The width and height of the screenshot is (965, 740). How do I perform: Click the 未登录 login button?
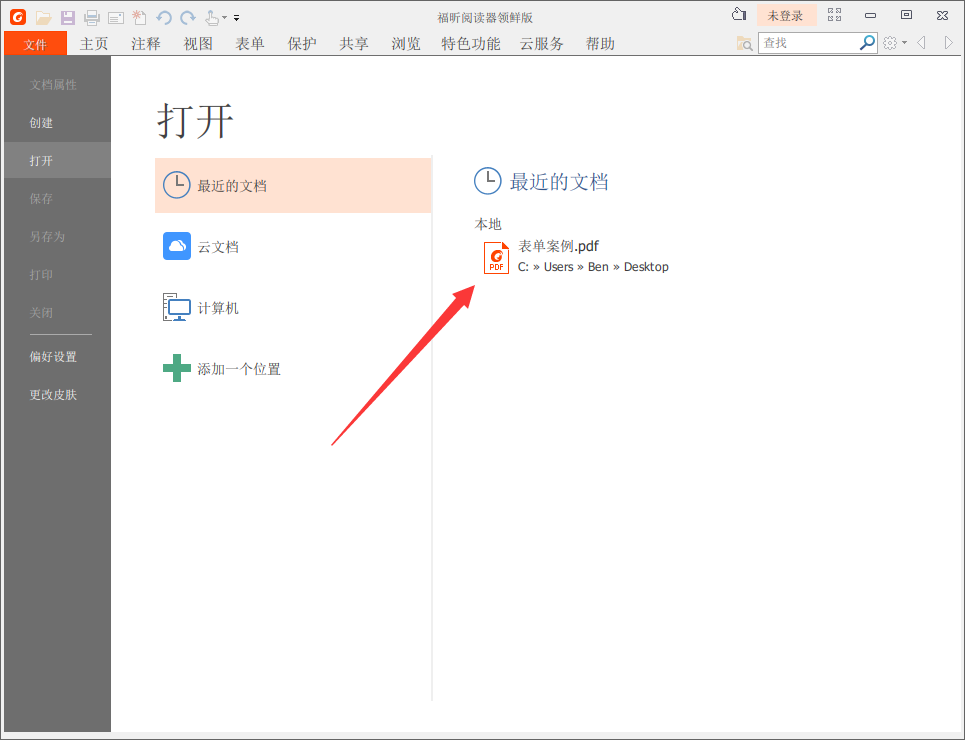787,15
